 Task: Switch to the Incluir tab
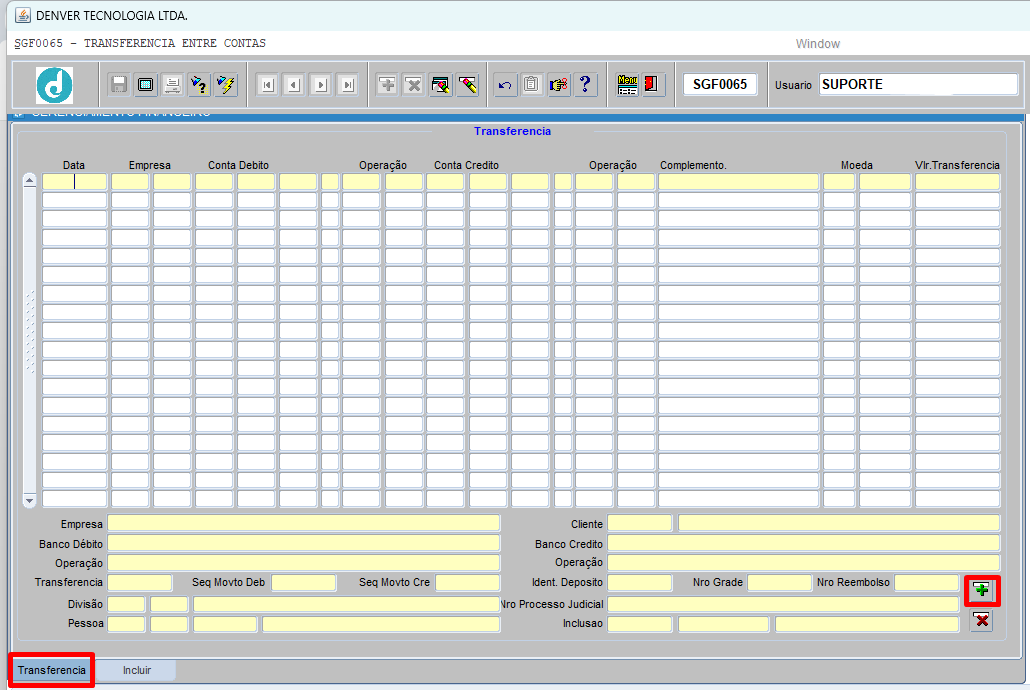[x=137, y=670]
